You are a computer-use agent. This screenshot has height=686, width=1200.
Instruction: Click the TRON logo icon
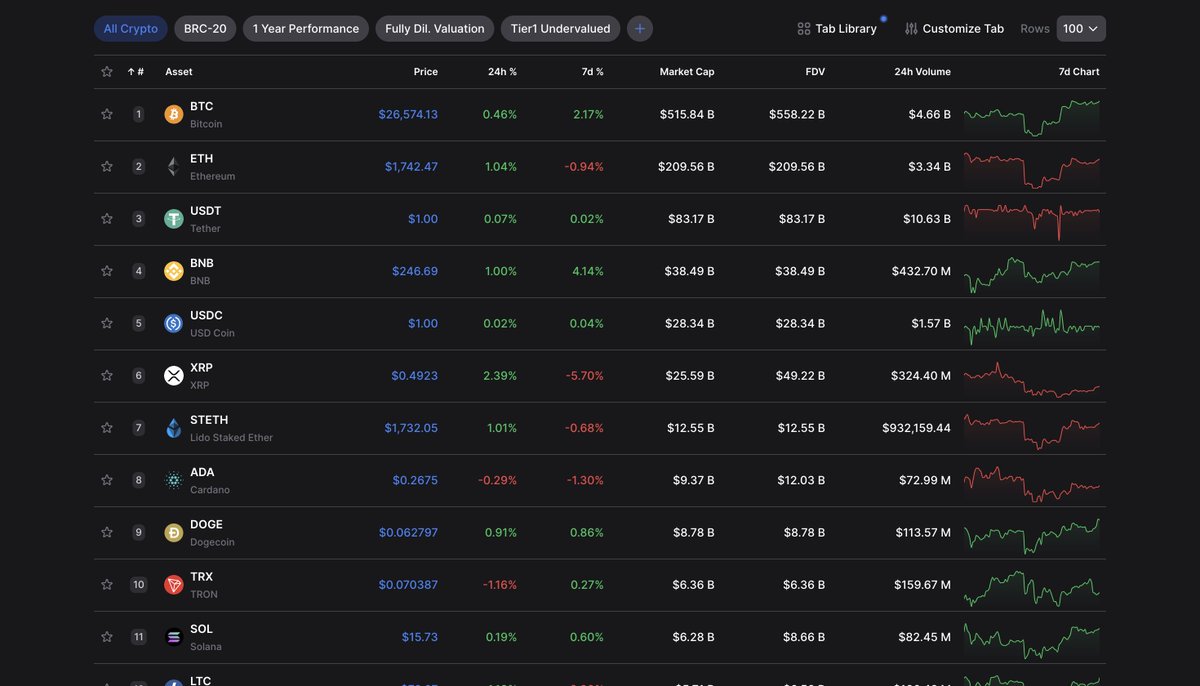[x=174, y=585]
